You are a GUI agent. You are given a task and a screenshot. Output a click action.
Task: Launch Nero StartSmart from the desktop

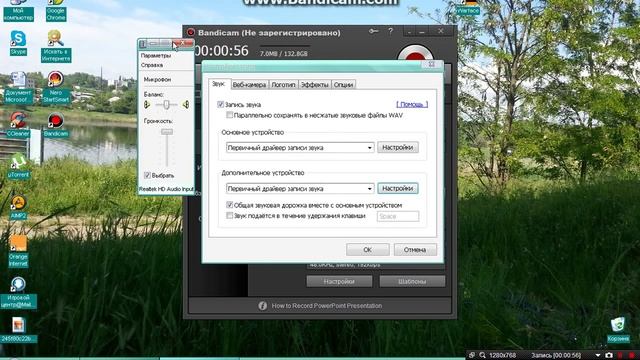coord(56,87)
